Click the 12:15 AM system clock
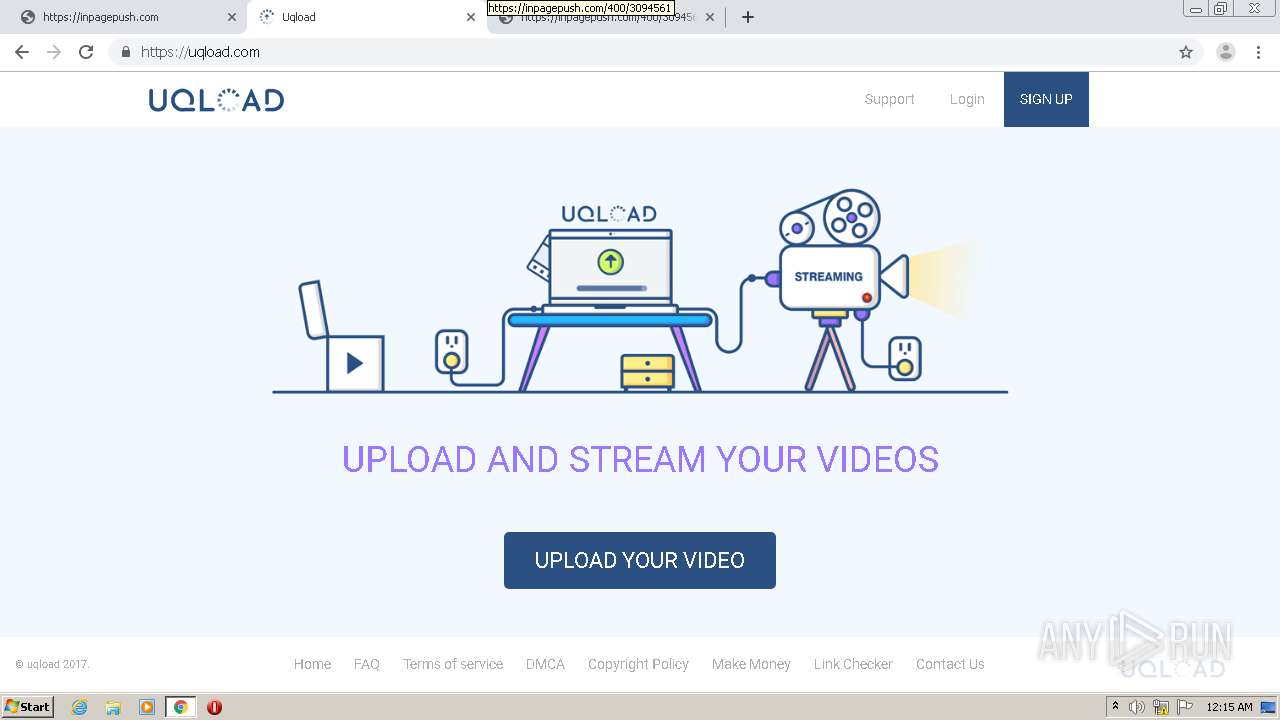The height and width of the screenshot is (720, 1280). [1229, 707]
